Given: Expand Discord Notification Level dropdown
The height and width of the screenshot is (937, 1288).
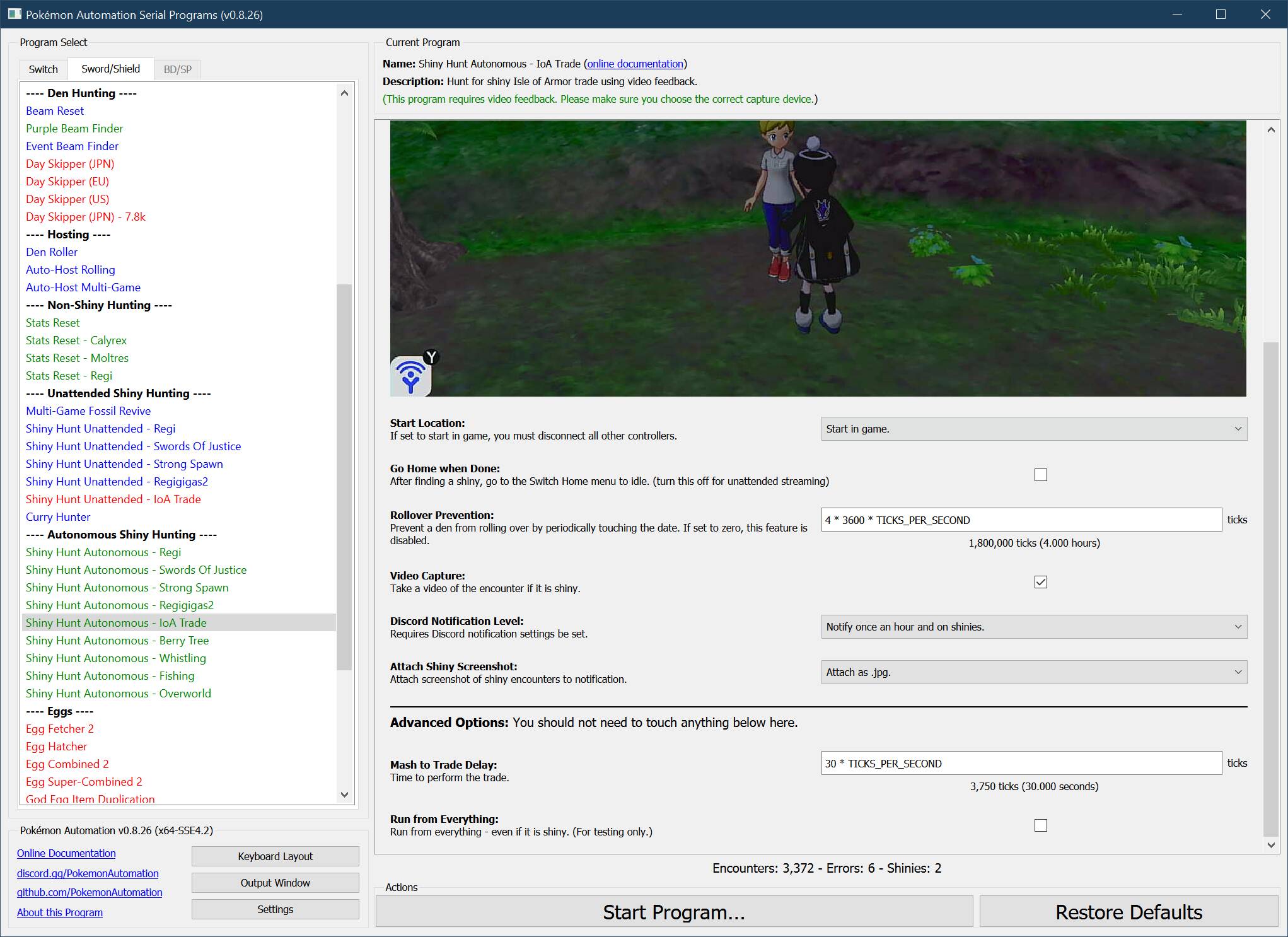Looking at the screenshot, I should [x=1033, y=627].
